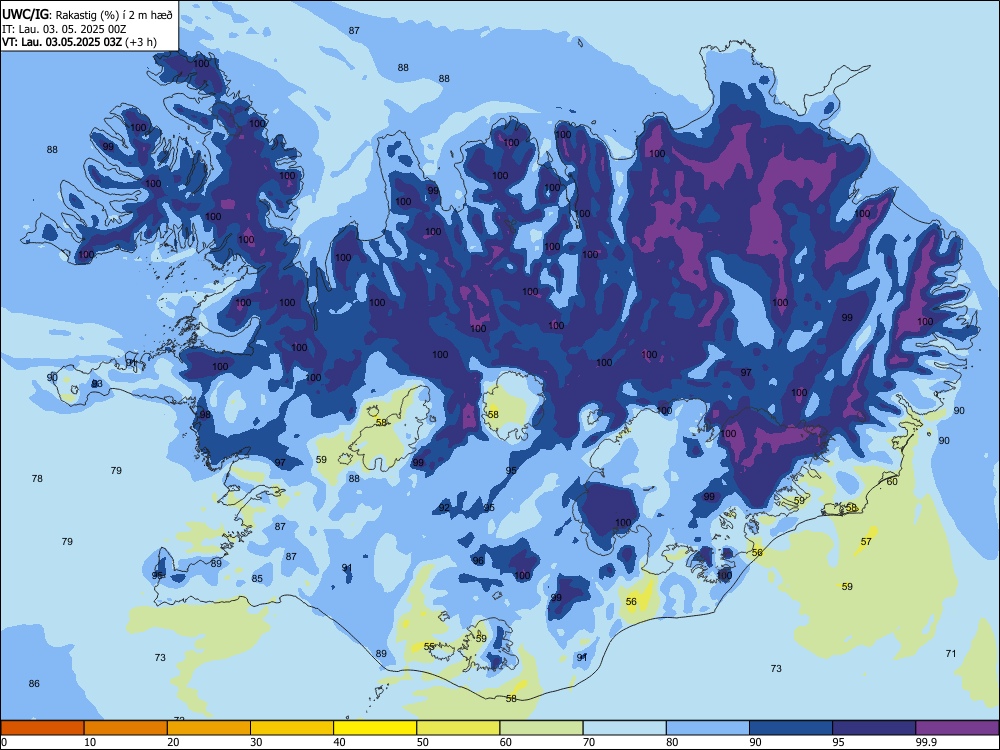Click the 'VT: Lau. 03.05.2025 03Z (+3 h)' line
The image size is (1000, 750).
point(79,43)
